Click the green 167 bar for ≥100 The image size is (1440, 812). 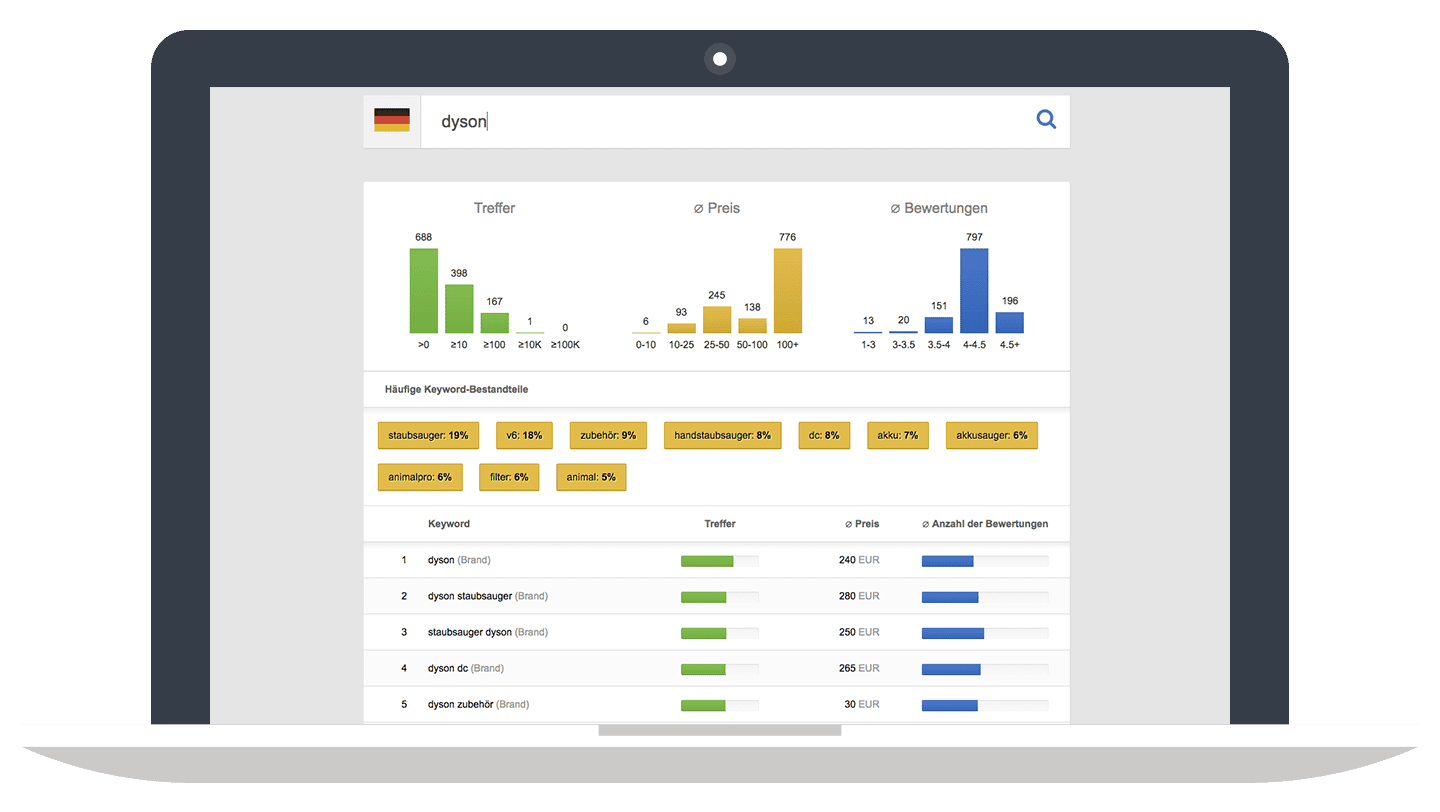click(x=495, y=323)
